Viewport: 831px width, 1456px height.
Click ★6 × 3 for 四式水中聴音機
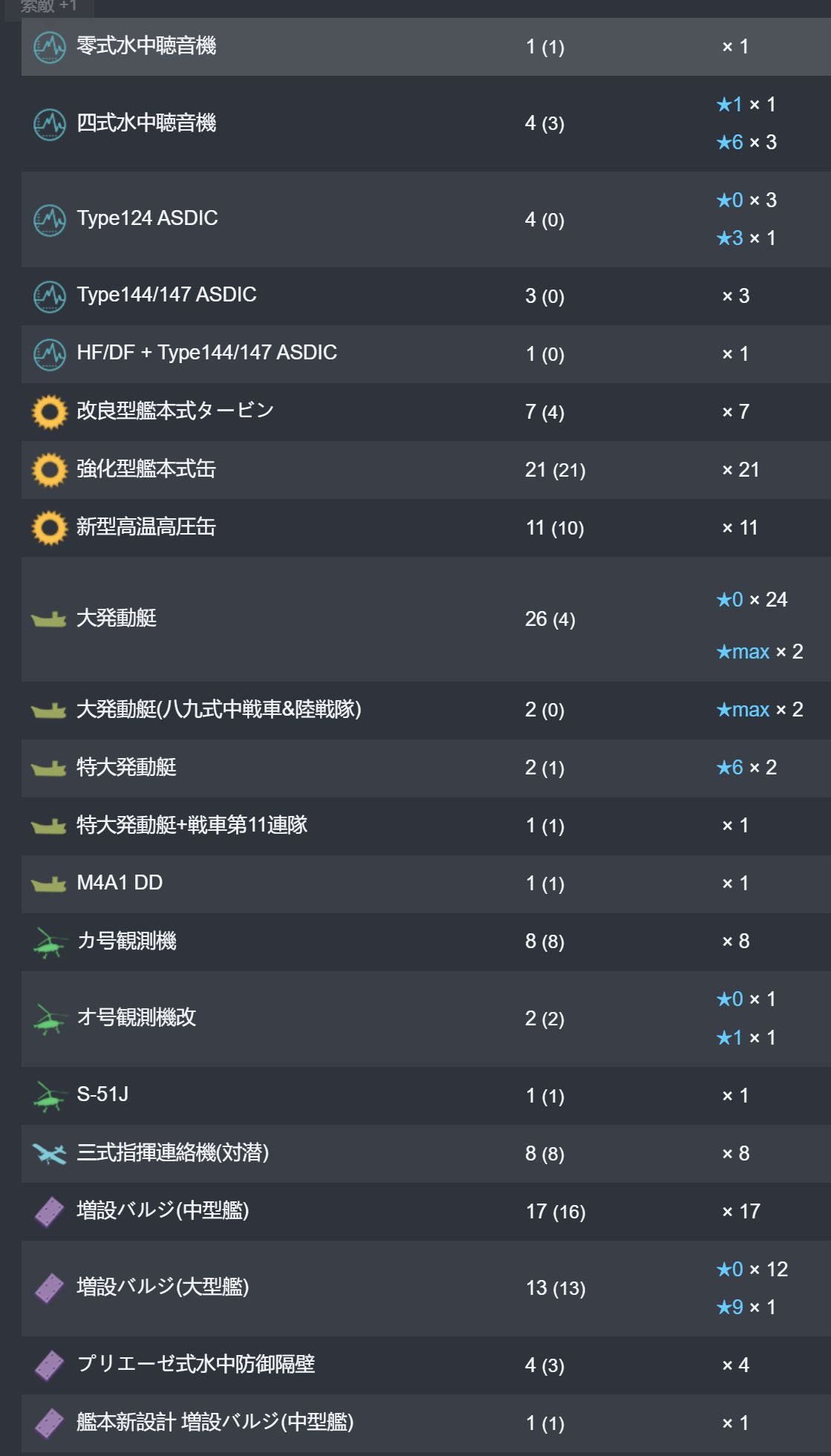point(746,143)
